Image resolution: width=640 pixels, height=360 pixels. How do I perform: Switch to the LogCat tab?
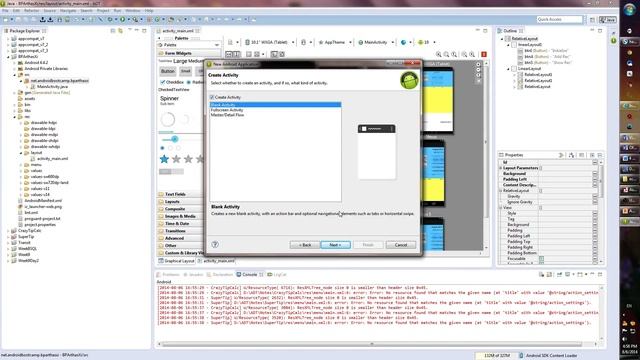point(277,275)
